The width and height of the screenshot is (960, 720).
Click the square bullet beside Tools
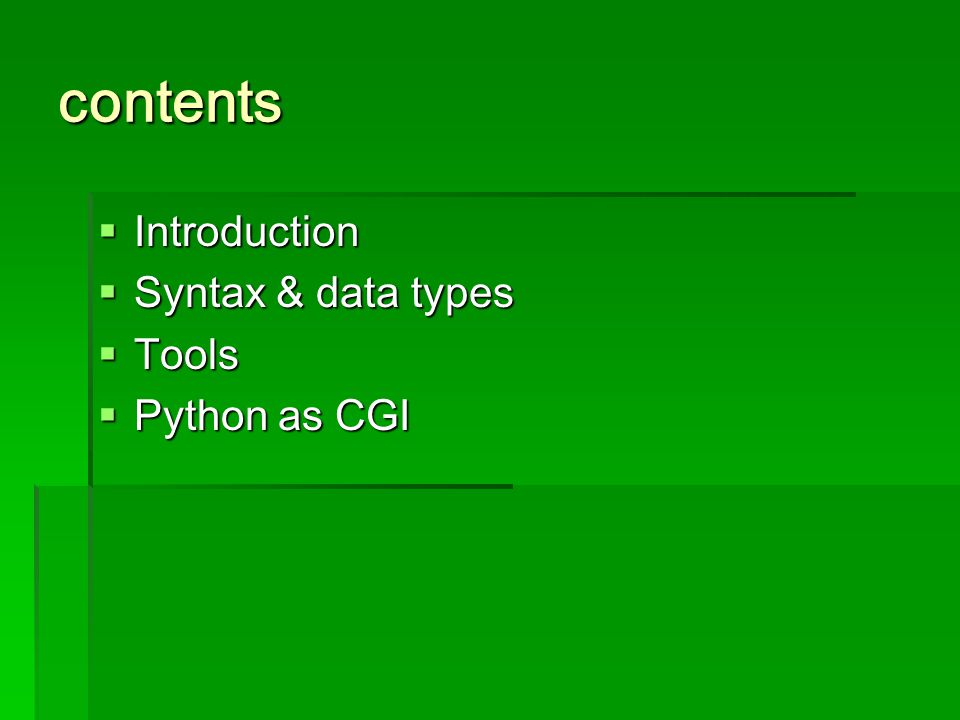(108, 354)
